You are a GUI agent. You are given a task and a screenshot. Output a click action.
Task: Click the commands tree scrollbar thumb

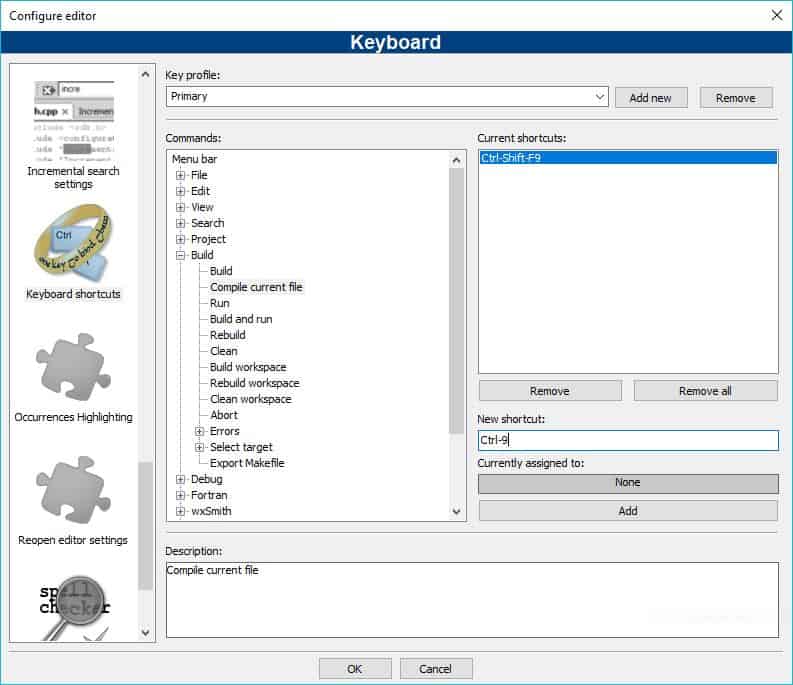click(457, 301)
